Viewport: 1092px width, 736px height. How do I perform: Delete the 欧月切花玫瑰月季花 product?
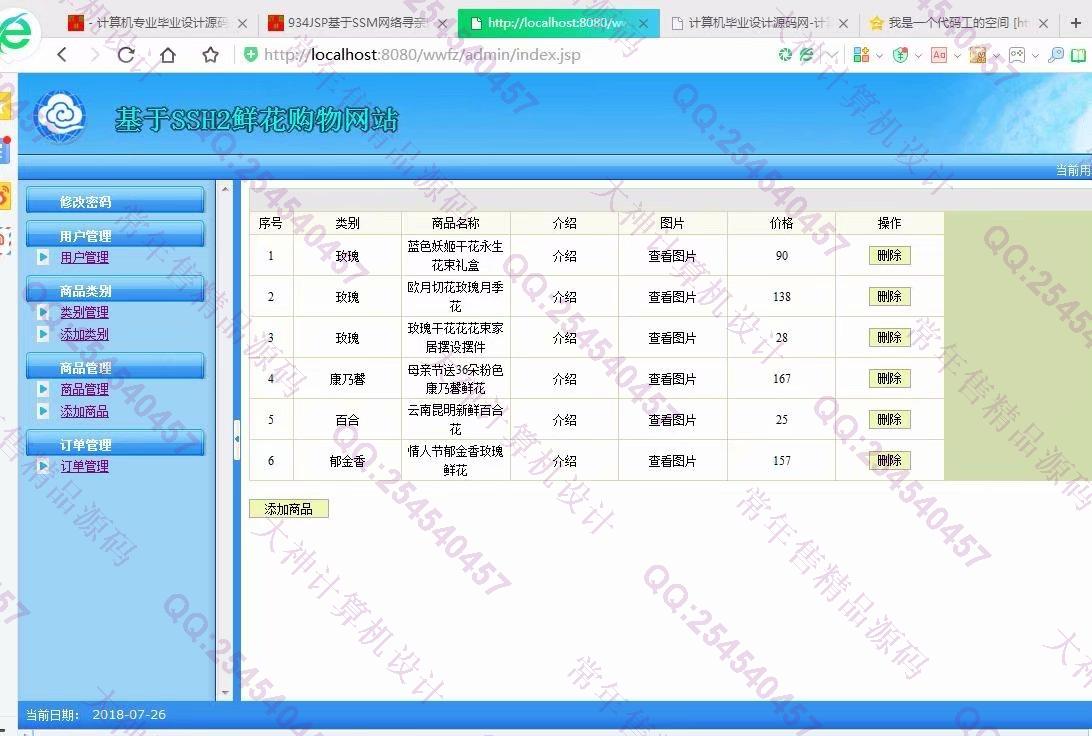click(889, 297)
